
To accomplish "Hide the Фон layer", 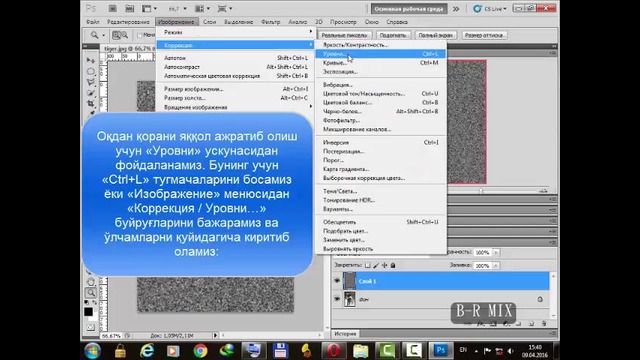I will click(337, 299).
